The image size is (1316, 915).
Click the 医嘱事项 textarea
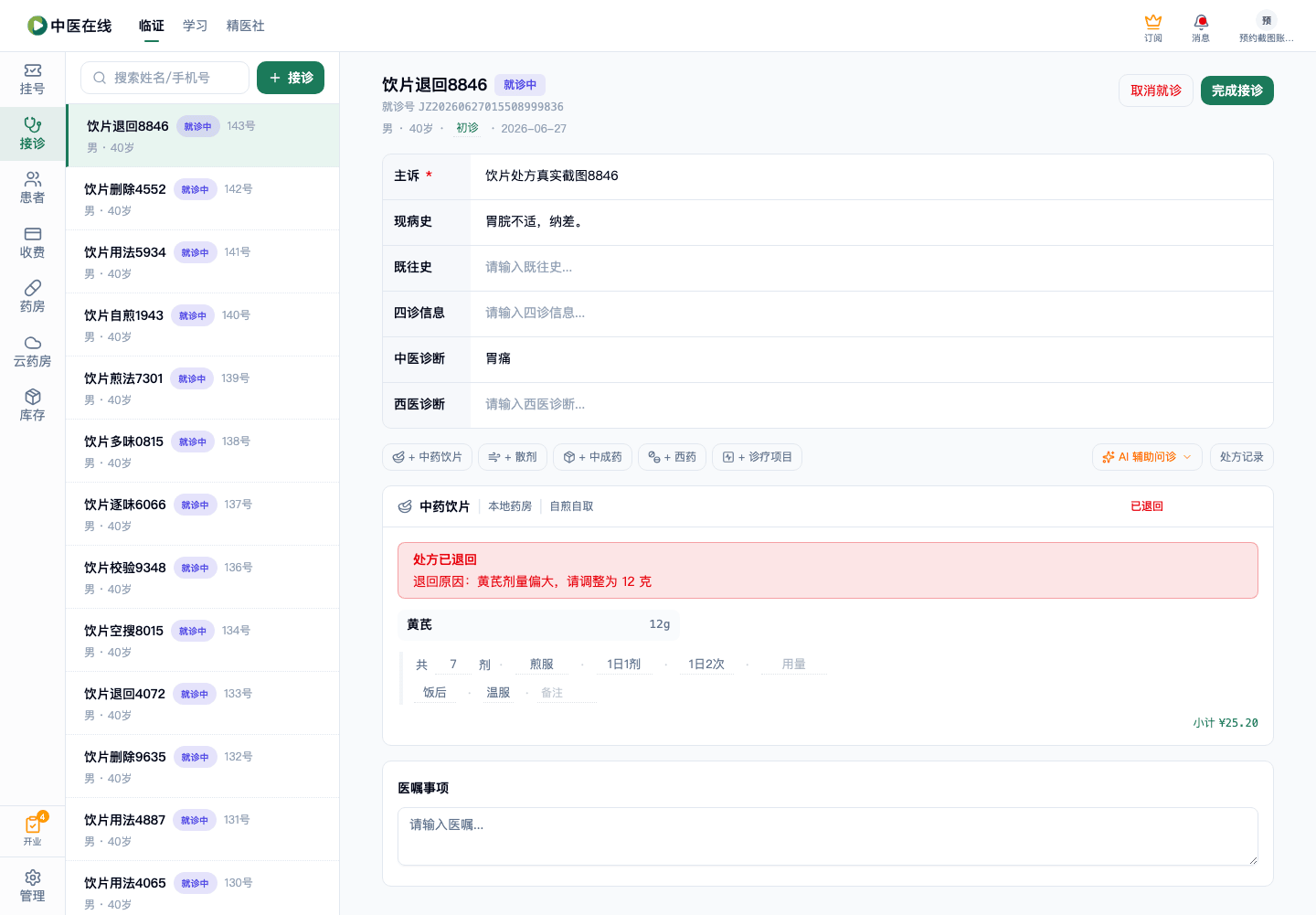point(828,836)
